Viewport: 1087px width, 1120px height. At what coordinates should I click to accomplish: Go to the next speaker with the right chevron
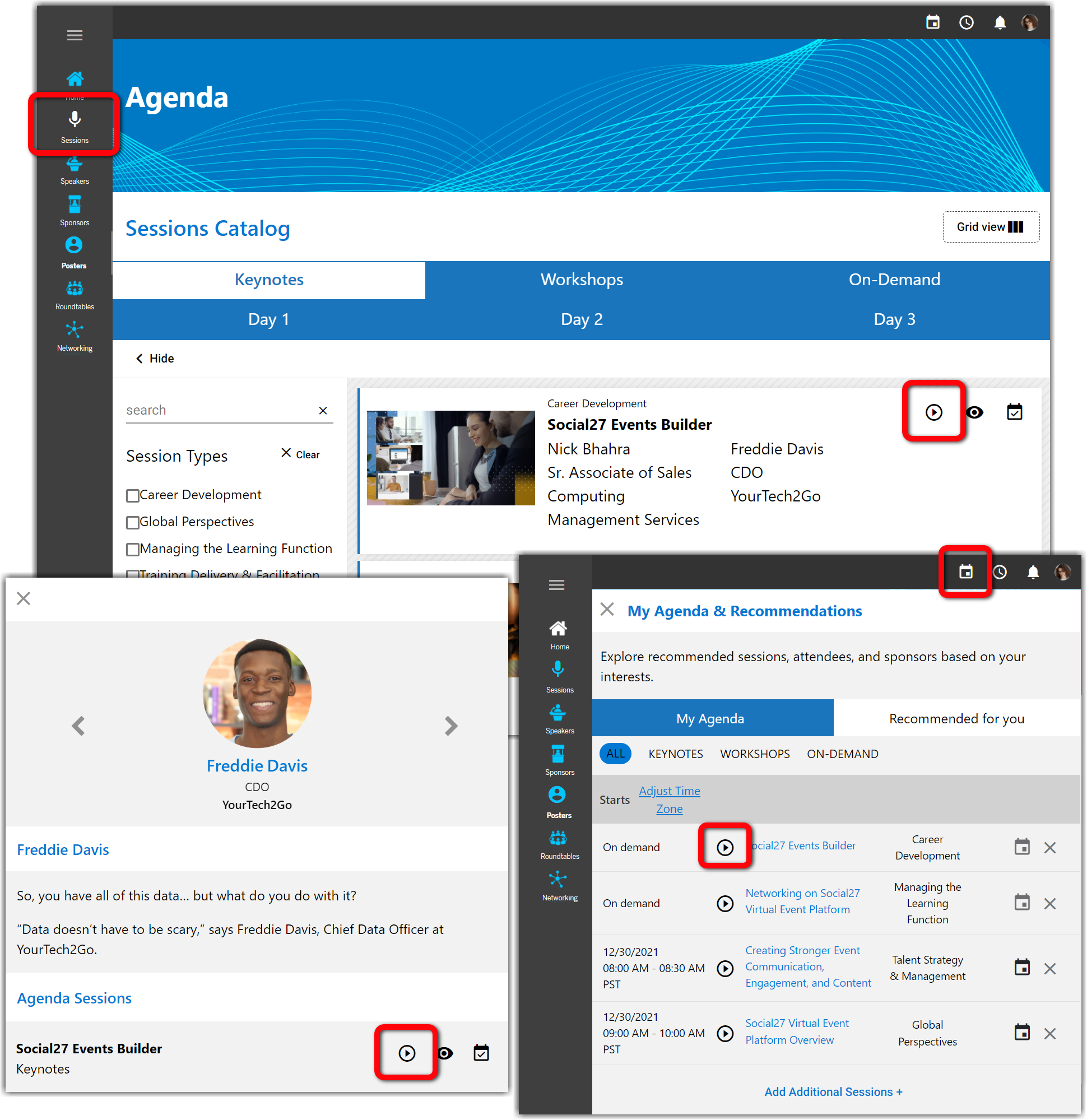click(x=451, y=726)
